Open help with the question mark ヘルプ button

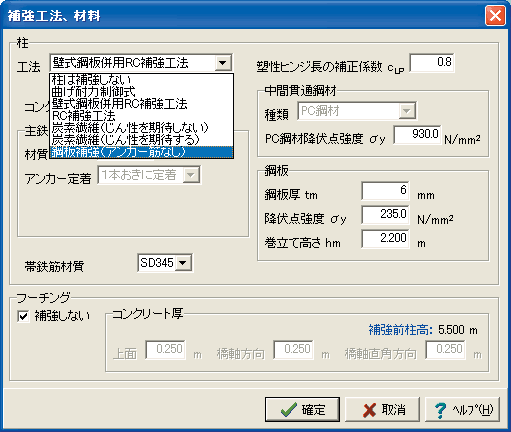(463, 409)
